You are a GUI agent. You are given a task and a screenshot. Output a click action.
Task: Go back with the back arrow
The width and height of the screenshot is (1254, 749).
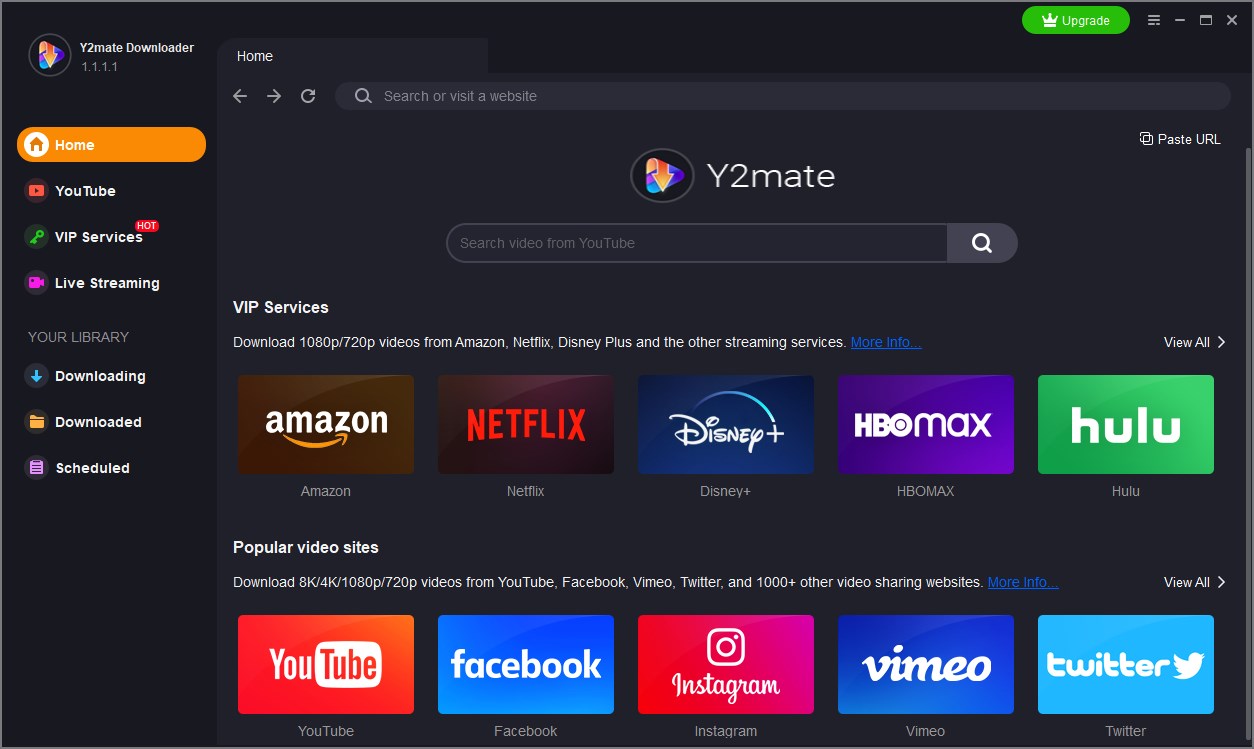(x=240, y=96)
